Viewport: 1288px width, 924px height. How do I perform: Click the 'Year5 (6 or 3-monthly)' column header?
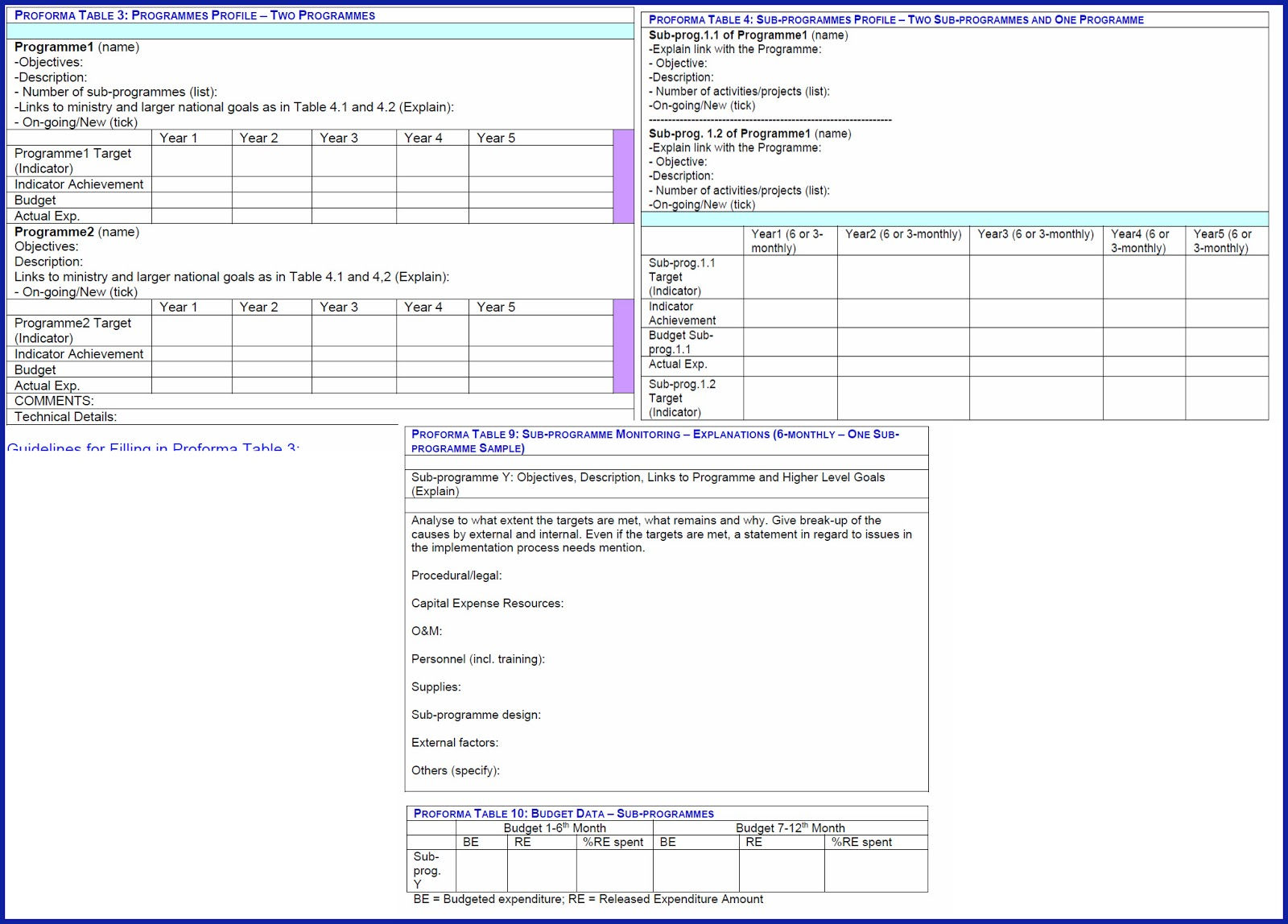[1227, 241]
